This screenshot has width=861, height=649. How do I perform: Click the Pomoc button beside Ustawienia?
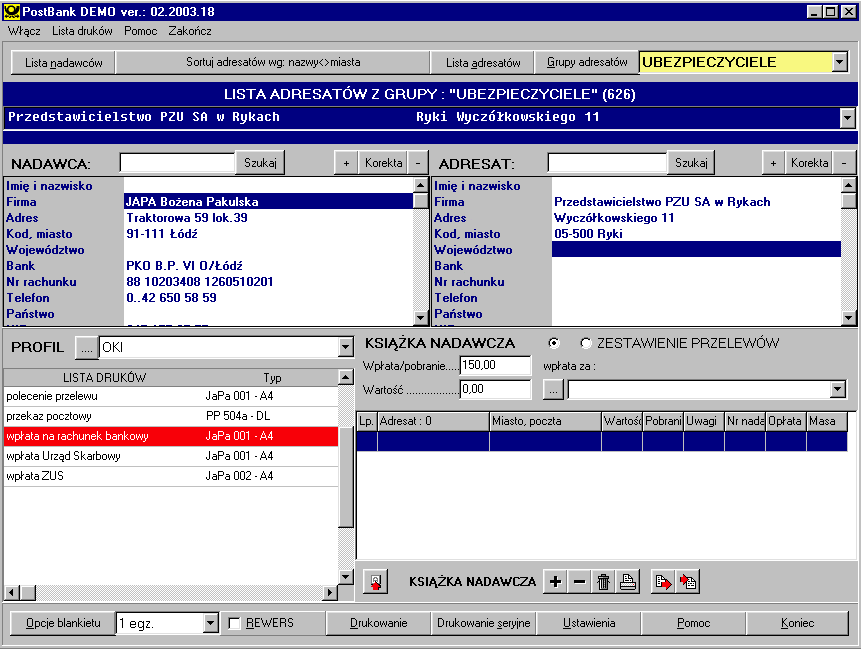pos(694,623)
